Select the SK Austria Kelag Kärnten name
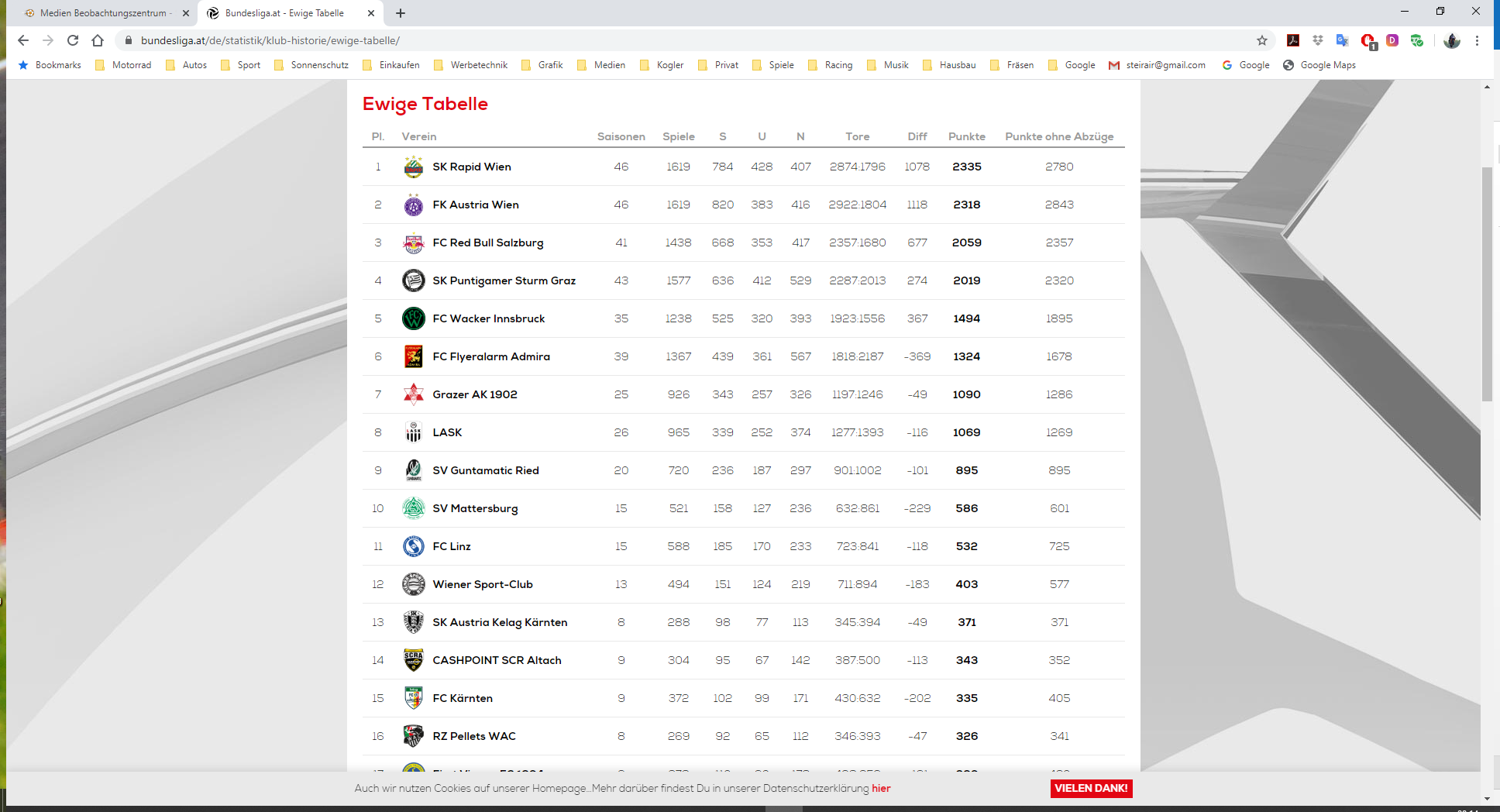Screen dimensions: 1500x812 coord(500,622)
